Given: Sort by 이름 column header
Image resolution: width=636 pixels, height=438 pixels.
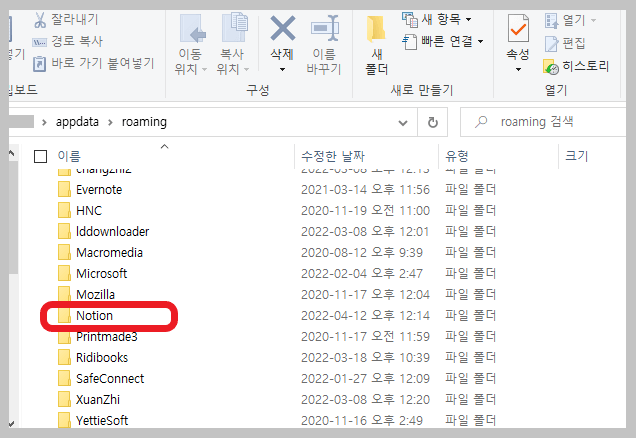Looking at the screenshot, I should click(x=69, y=156).
